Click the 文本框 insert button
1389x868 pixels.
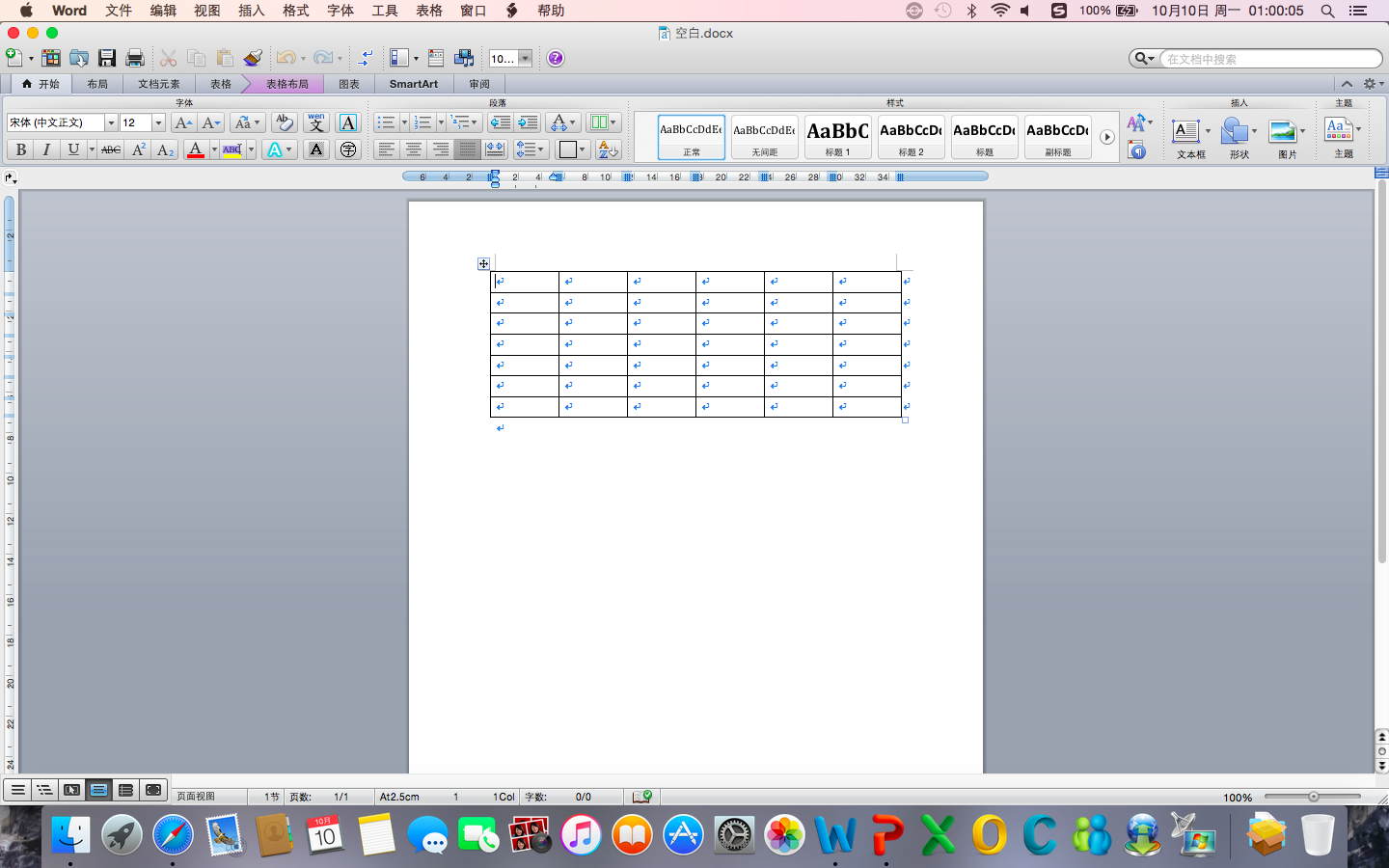(x=1190, y=137)
